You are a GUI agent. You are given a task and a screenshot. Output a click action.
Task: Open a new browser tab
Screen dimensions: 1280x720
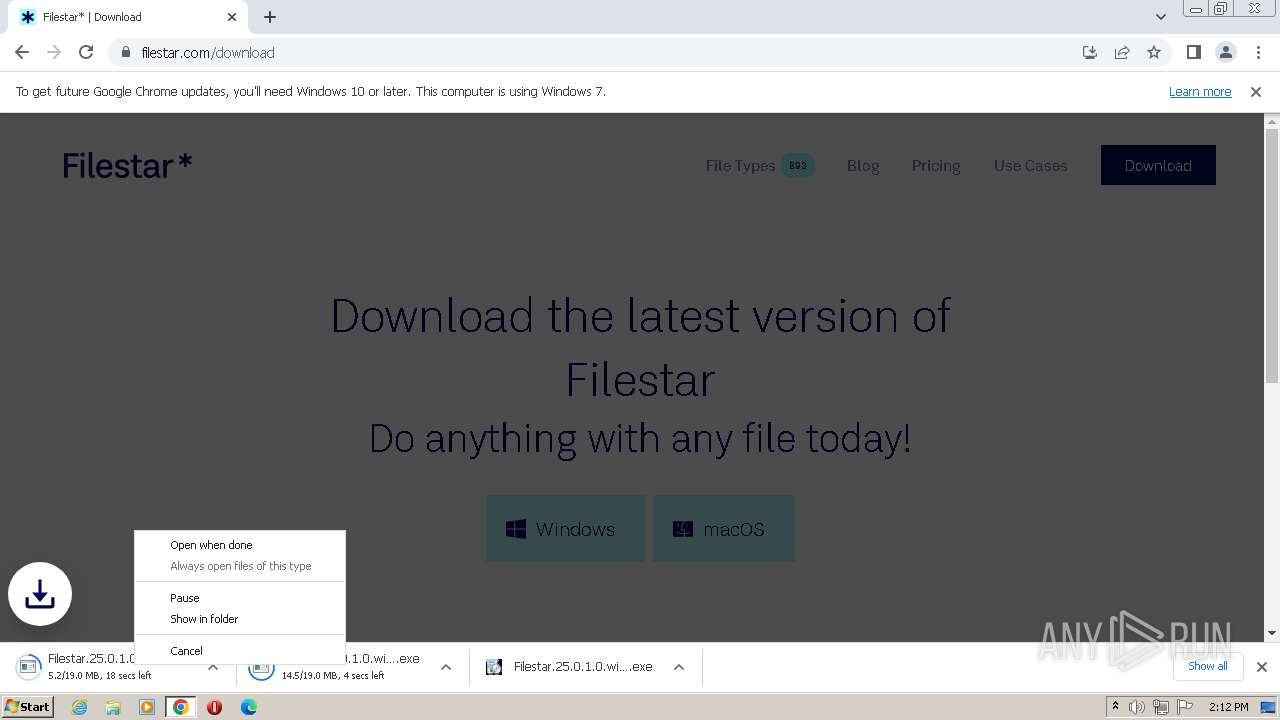(x=269, y=17)
